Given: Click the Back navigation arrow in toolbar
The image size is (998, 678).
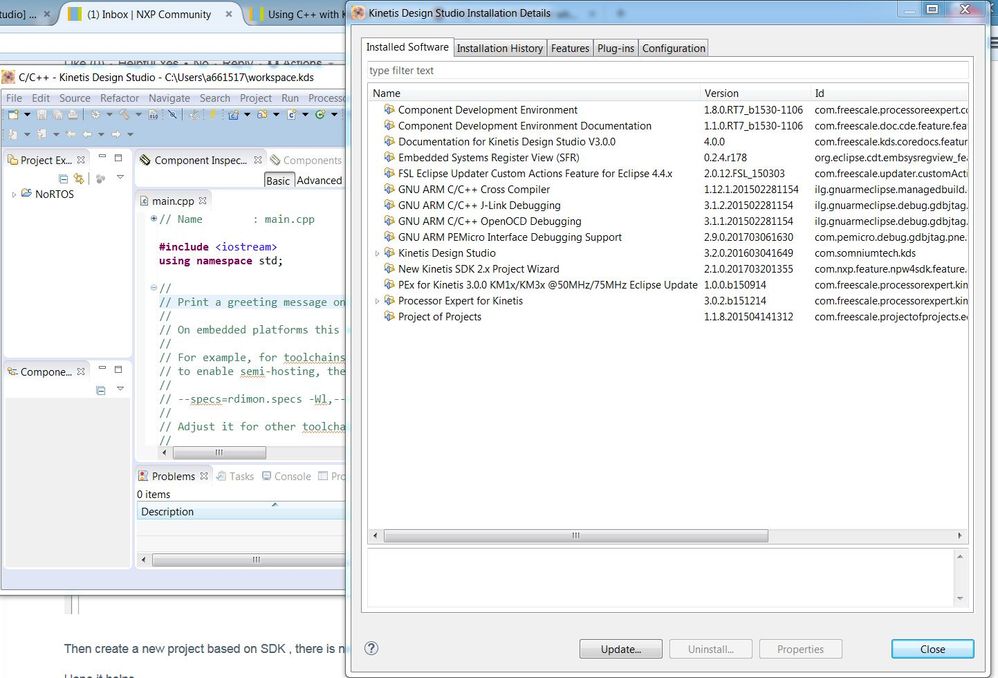Looking at the screenshot, I should 87,134.
